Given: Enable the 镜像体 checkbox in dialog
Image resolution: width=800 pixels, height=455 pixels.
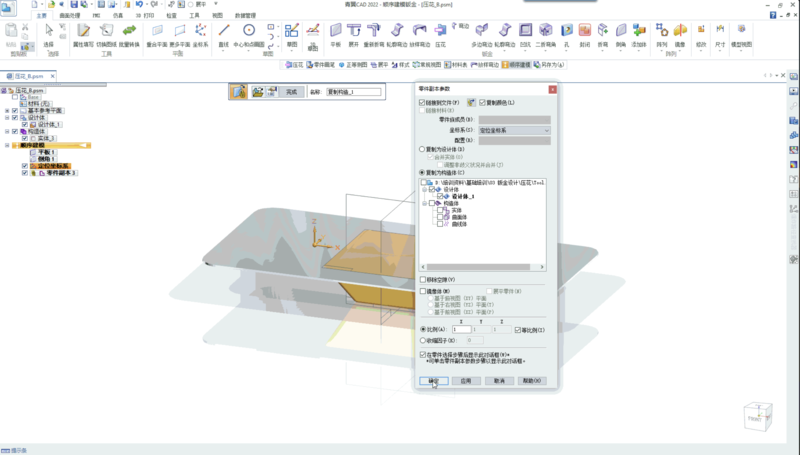Looking at the screenshot, I should pos(422,291).
